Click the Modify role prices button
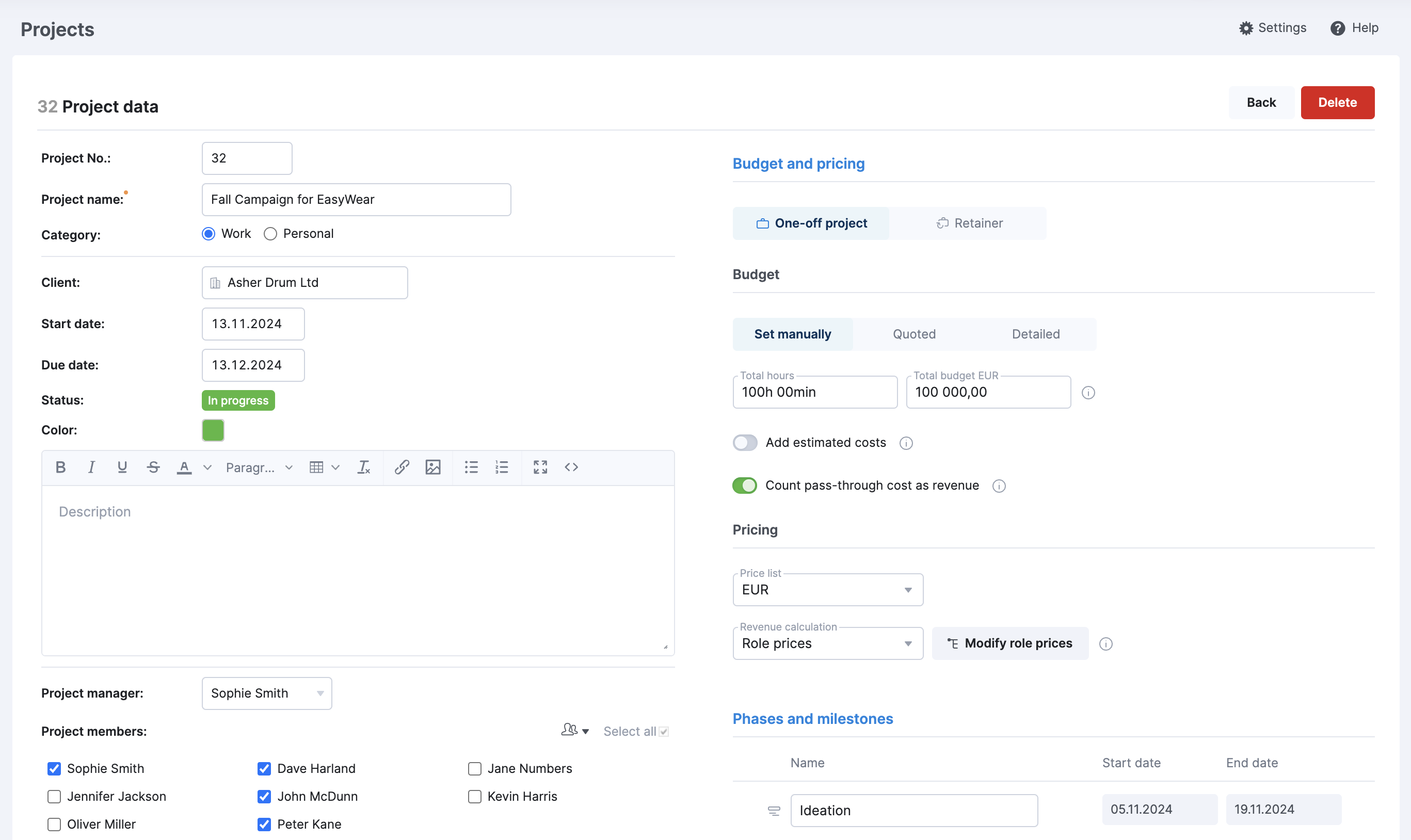Screen dimensions: 1411x840 (1009, 643)
